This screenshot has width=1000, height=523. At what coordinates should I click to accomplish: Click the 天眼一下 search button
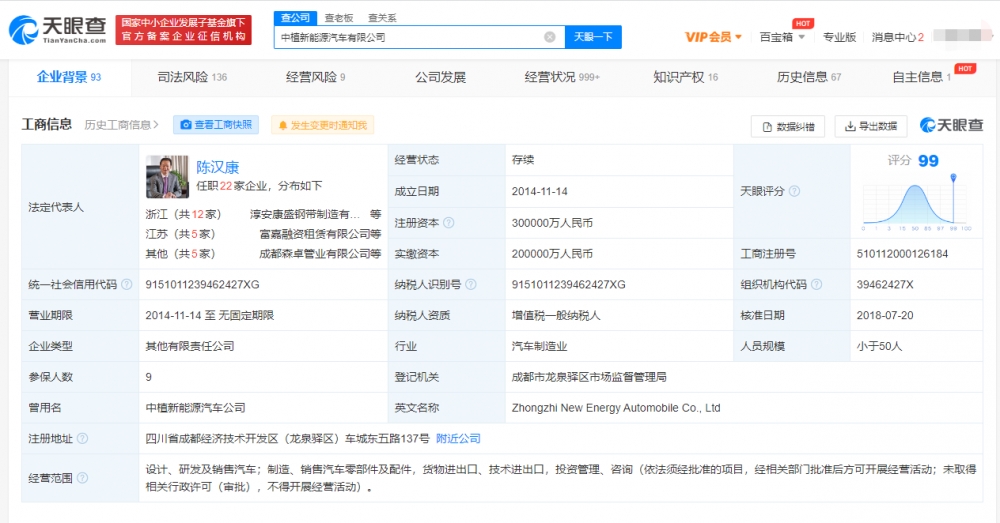coord(593,37)
